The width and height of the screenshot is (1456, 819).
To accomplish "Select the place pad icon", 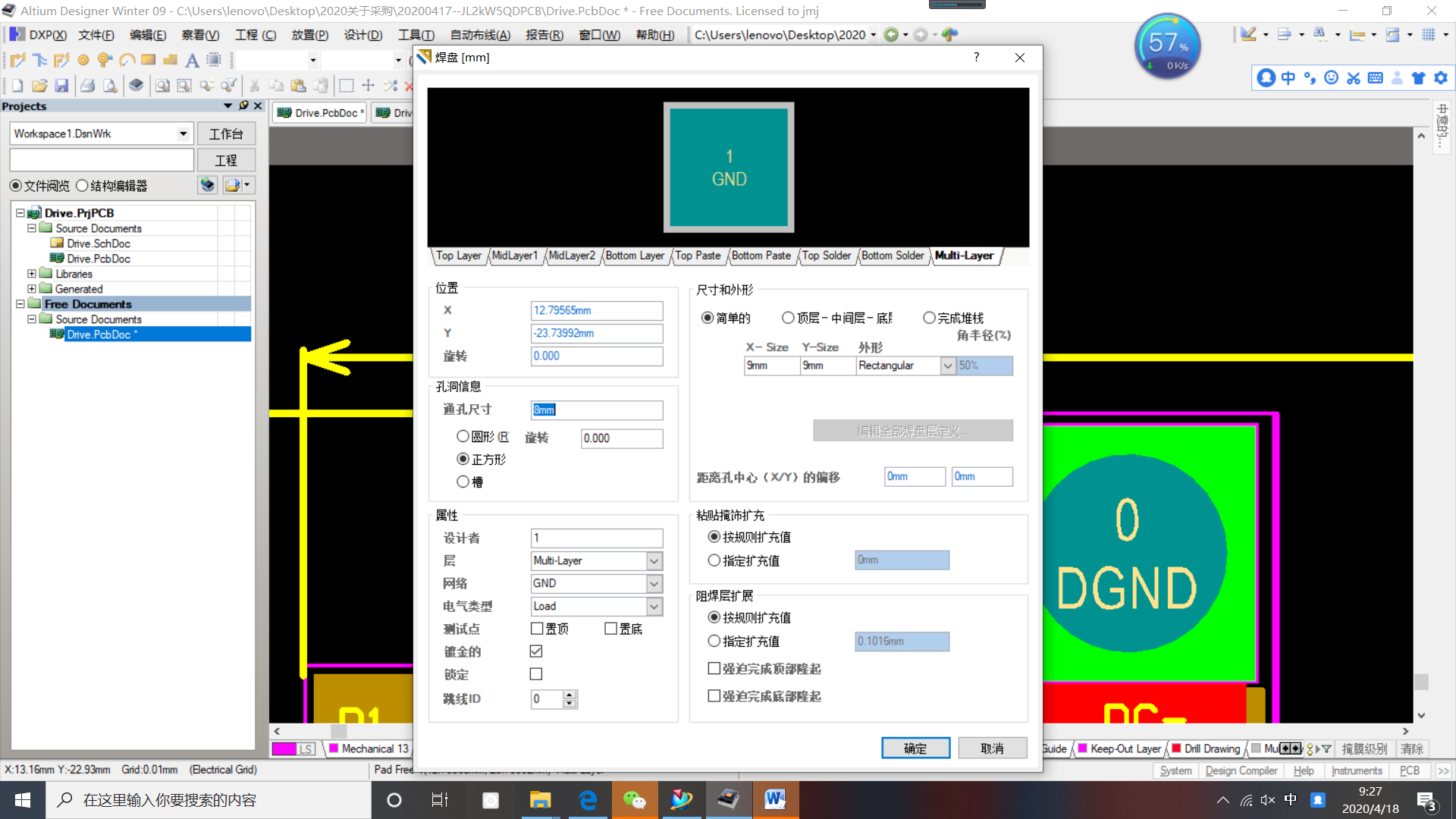I will click(83, 60).
